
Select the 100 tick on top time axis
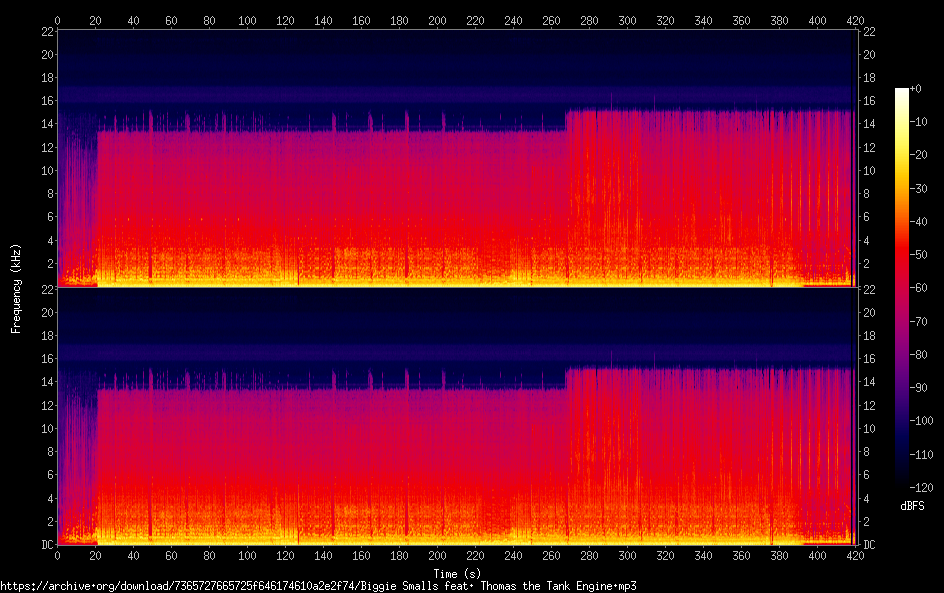point(247,19)
